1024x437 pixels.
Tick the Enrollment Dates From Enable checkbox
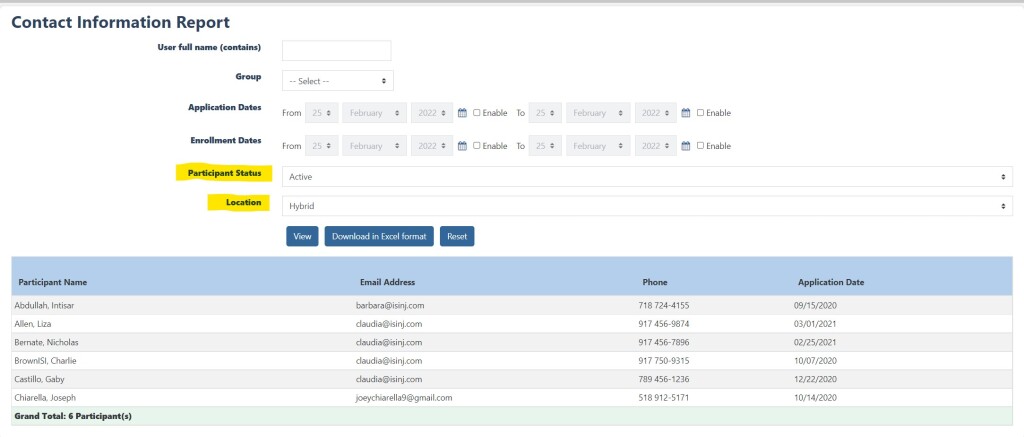(477, 146)
